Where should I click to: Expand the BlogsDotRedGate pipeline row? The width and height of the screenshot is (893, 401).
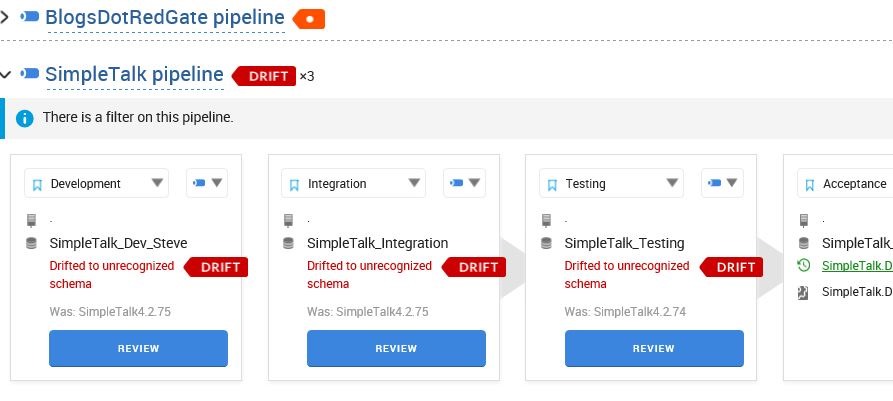5,17
